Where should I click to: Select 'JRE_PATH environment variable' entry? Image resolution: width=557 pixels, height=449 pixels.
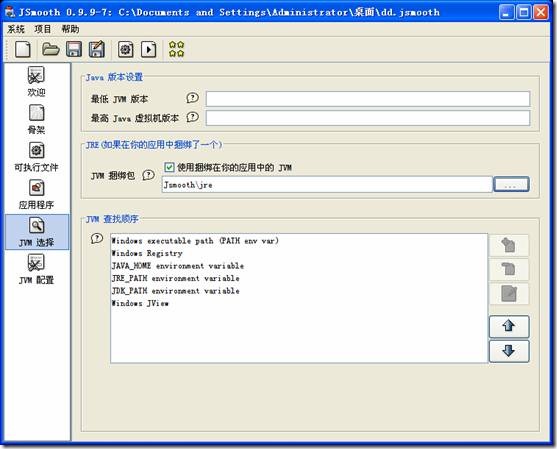299,278
